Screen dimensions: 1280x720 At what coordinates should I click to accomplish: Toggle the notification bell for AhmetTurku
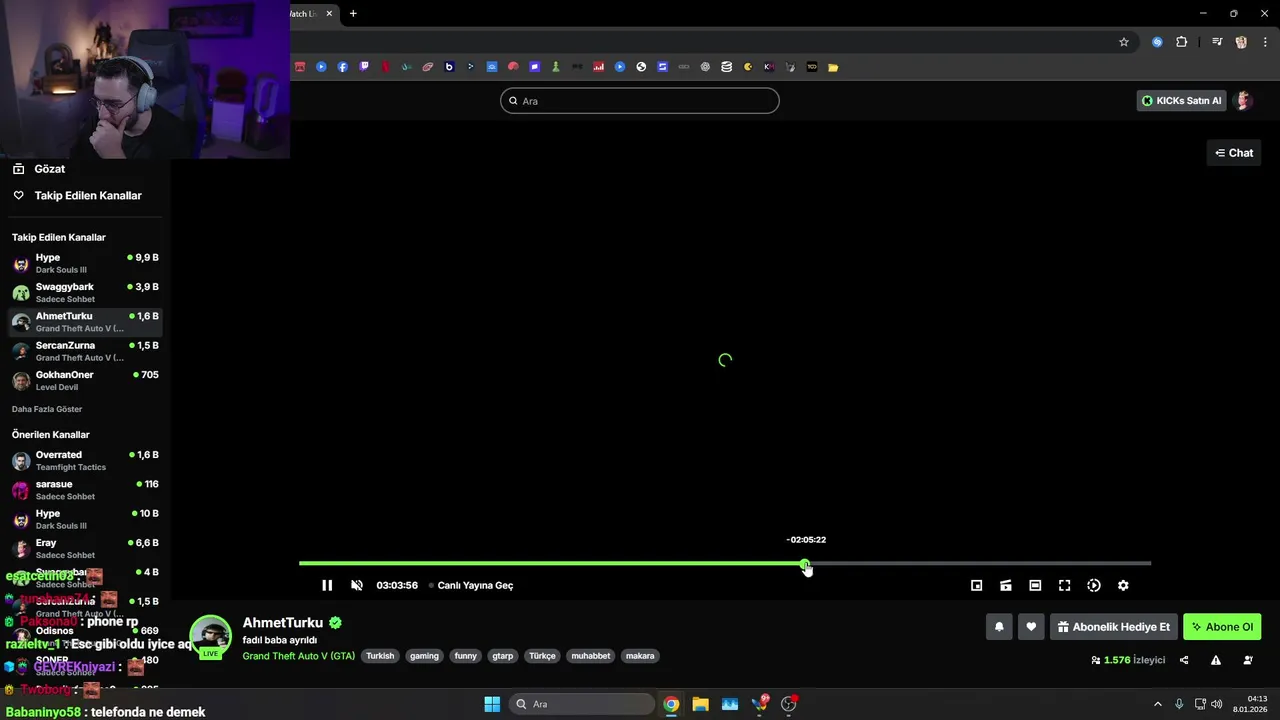[x=999, y=627]
